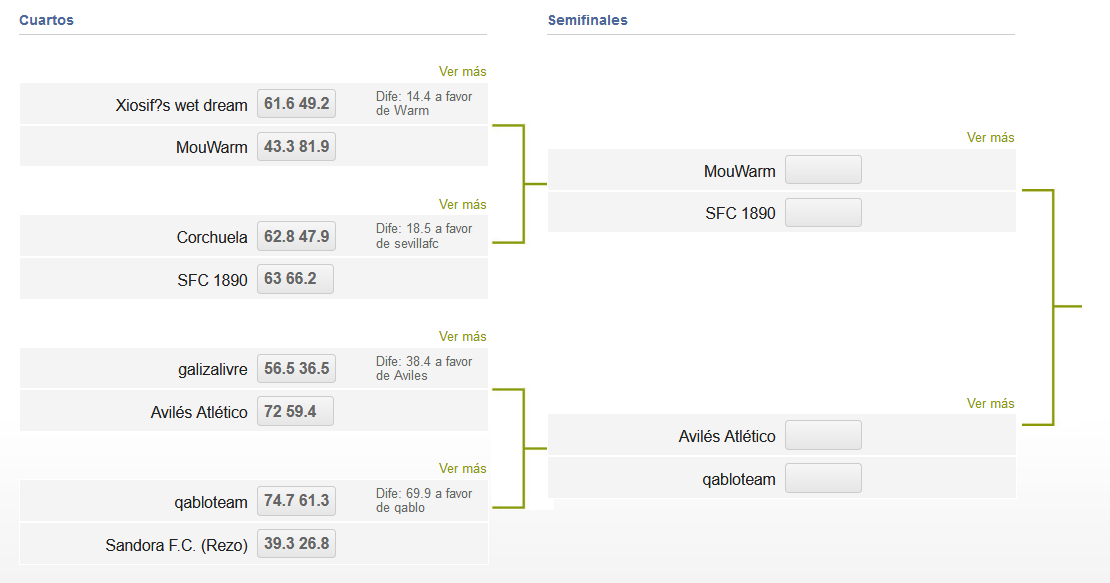This screenshot has width=1110, height=583.
Task: Click empty score box beside SFC 1890 semifinal
Action: 823,212
